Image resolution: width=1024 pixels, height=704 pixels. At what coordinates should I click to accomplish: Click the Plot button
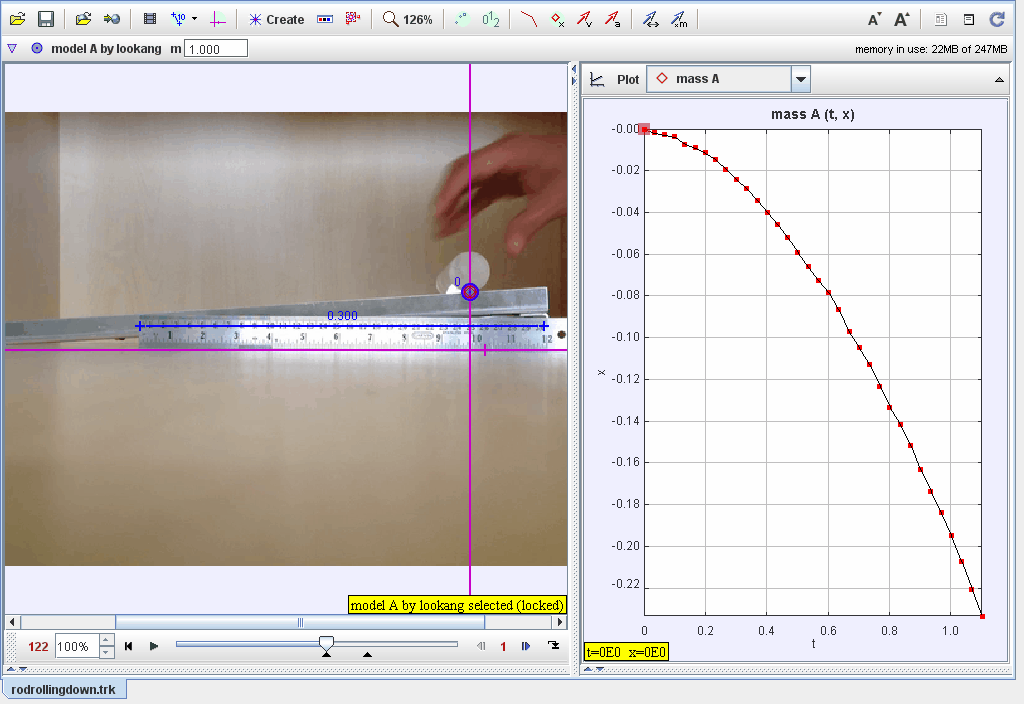(x=628, y=79)
